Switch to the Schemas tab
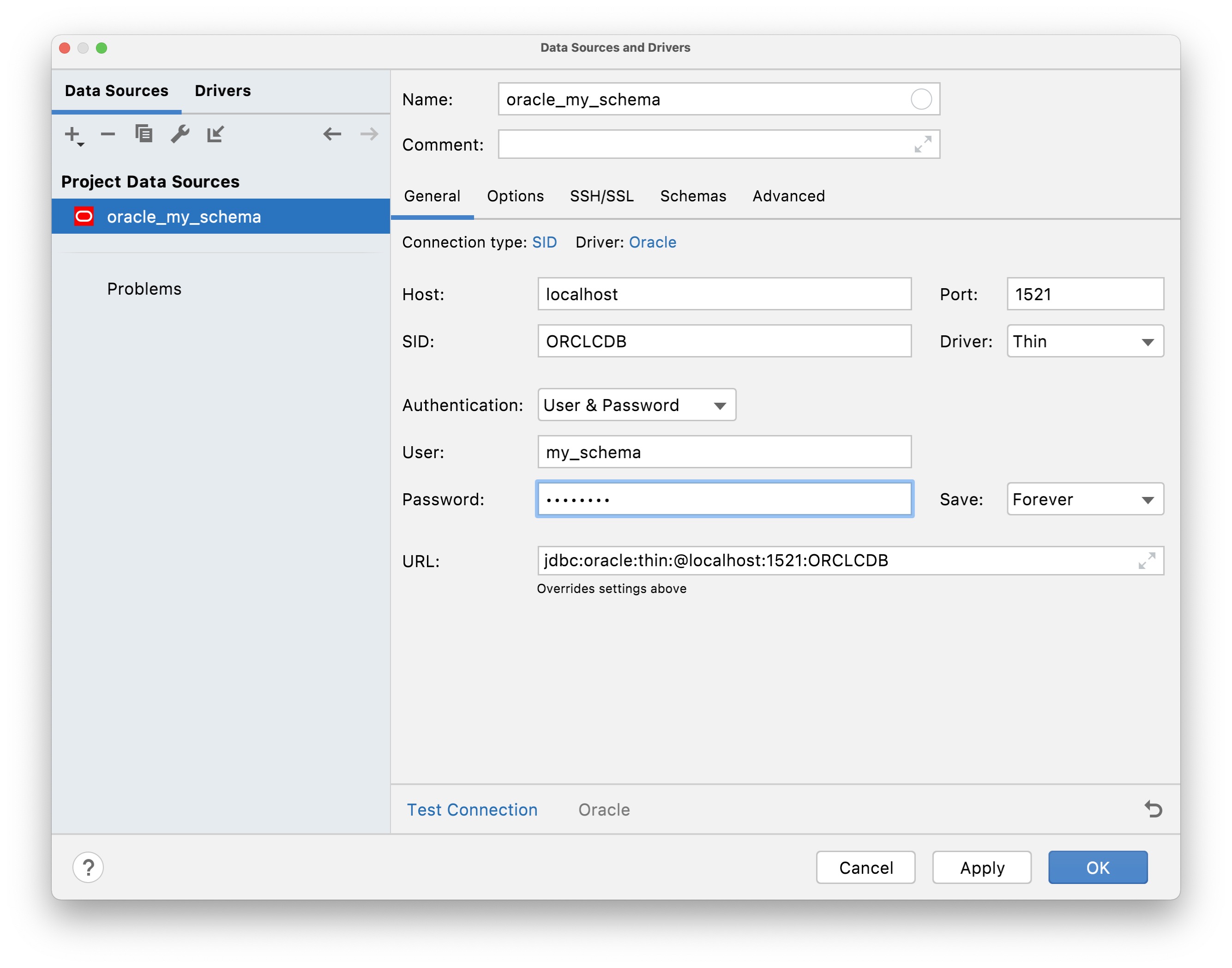 pyautogui.click(x=693, y=196)
